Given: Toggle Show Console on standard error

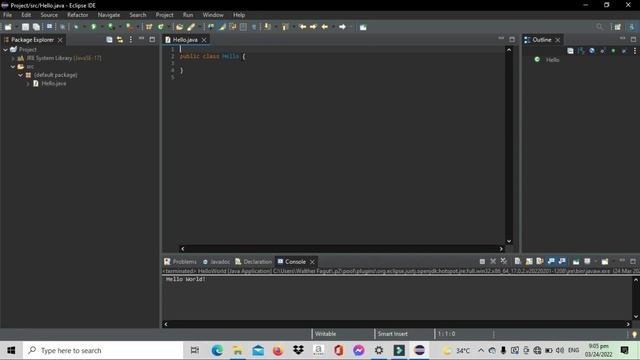Looking at the screenshot, I should coord(562,261).
